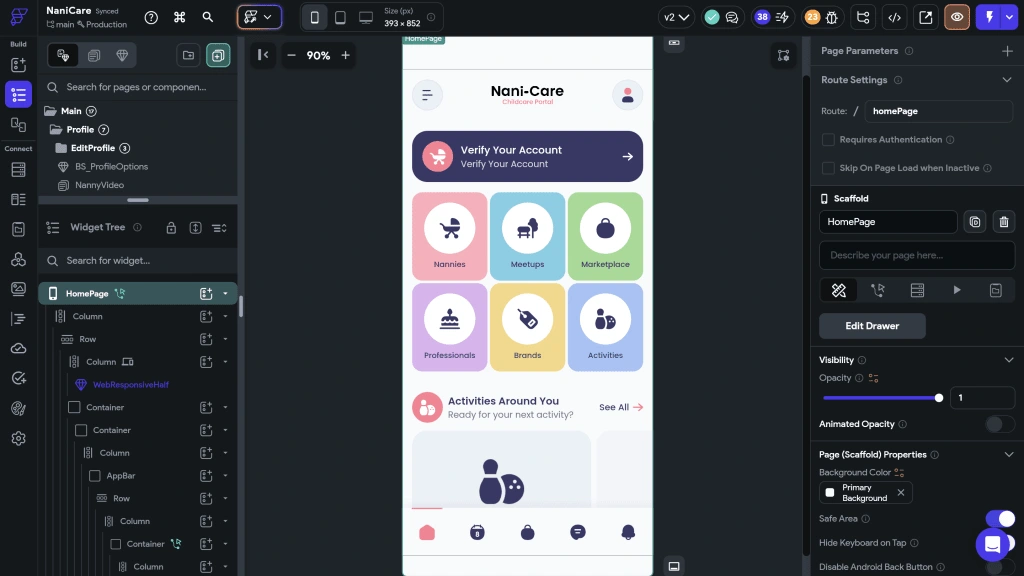Open the debug bug icon
This screenshot has width=1024, height=576.
(x=831, y=18)
